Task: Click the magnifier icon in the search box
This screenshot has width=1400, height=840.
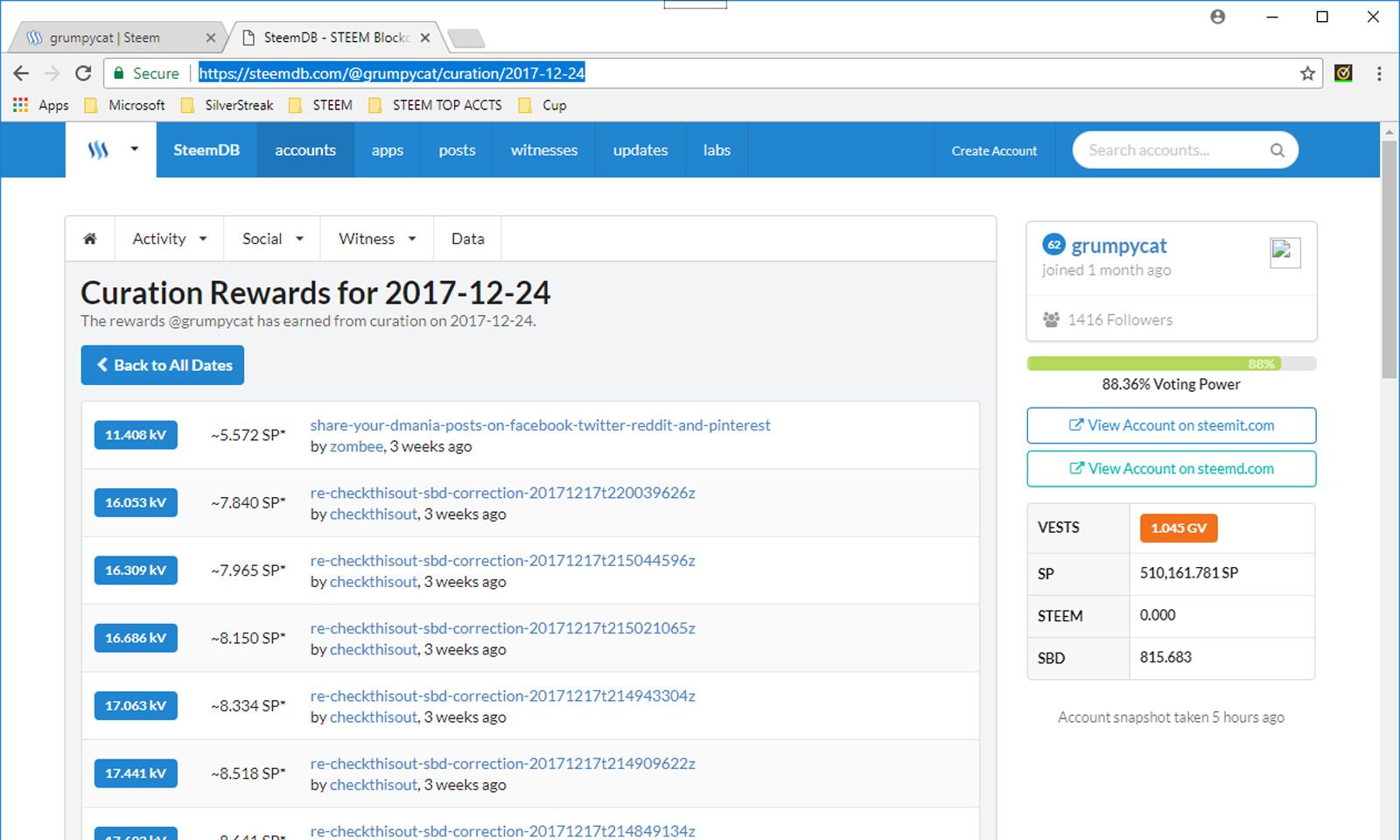Action: (x=1277, y=150)
